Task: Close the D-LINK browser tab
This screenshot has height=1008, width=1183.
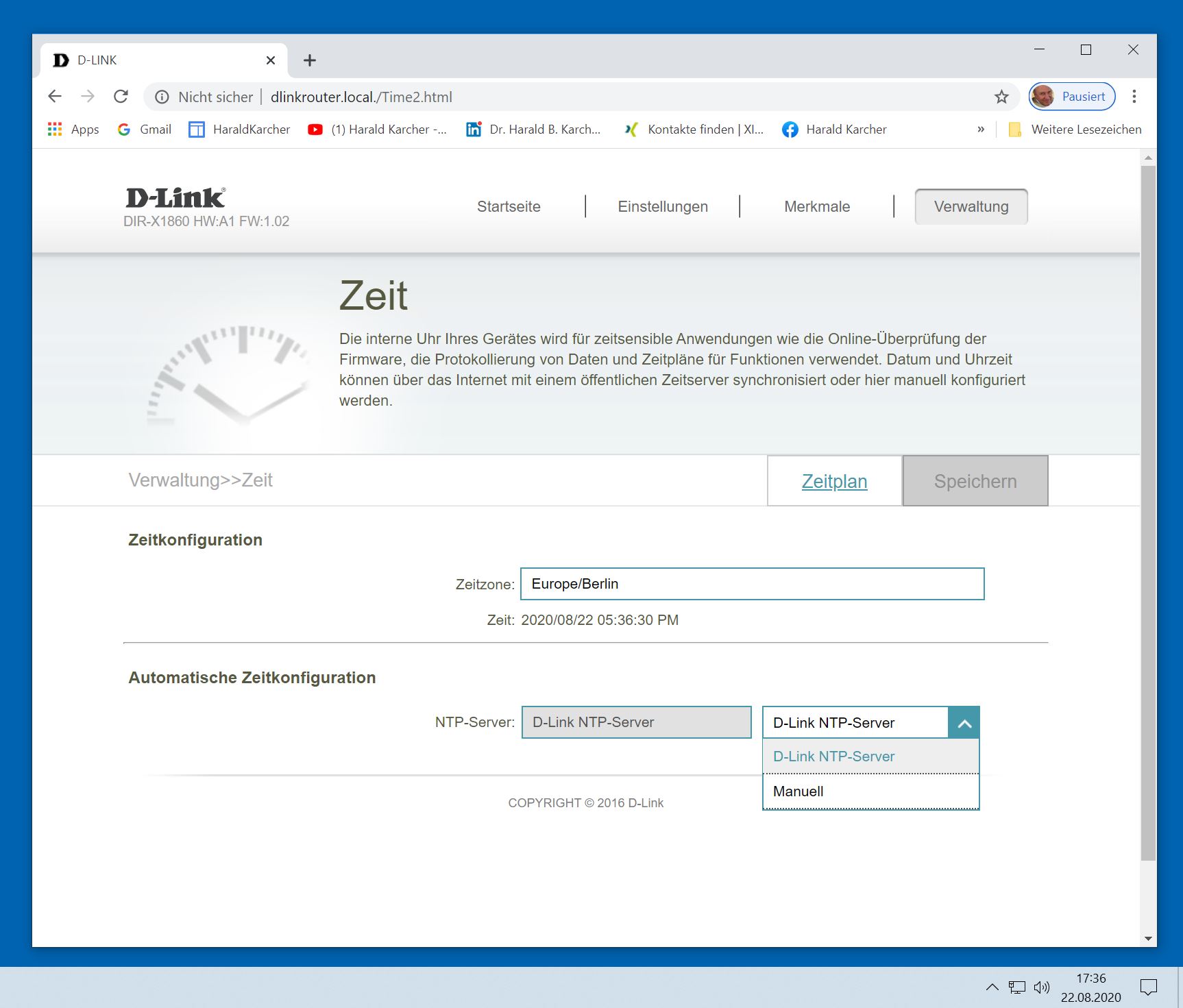Action: 271,60
